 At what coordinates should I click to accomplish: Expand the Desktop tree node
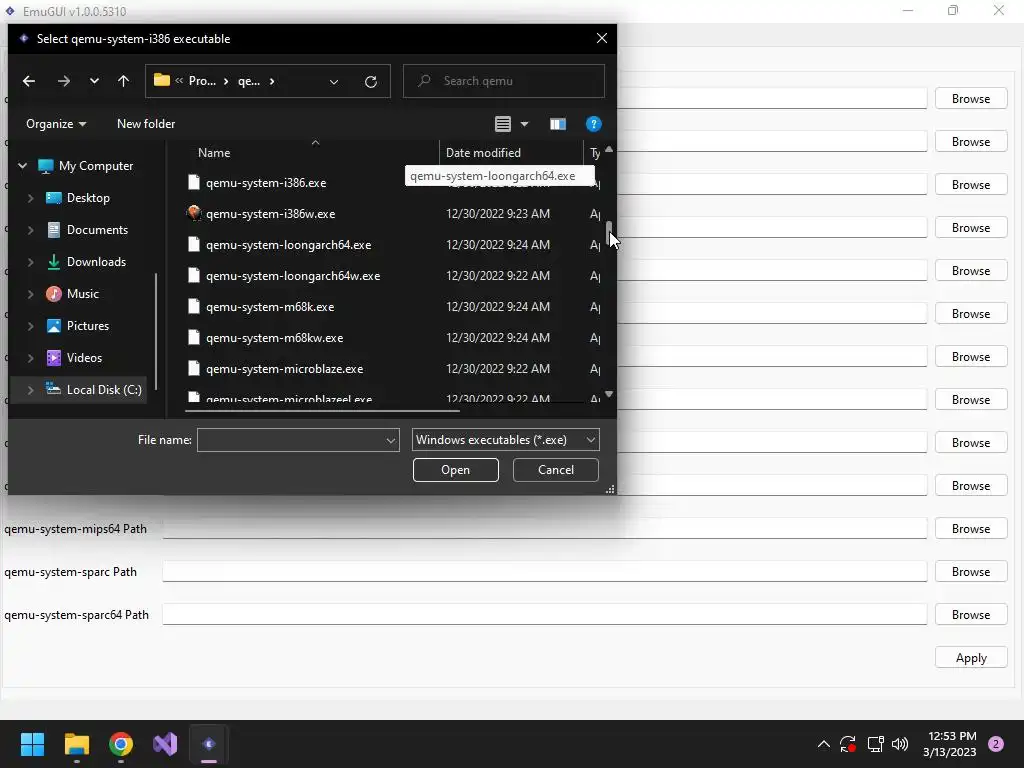click(30, 198)
